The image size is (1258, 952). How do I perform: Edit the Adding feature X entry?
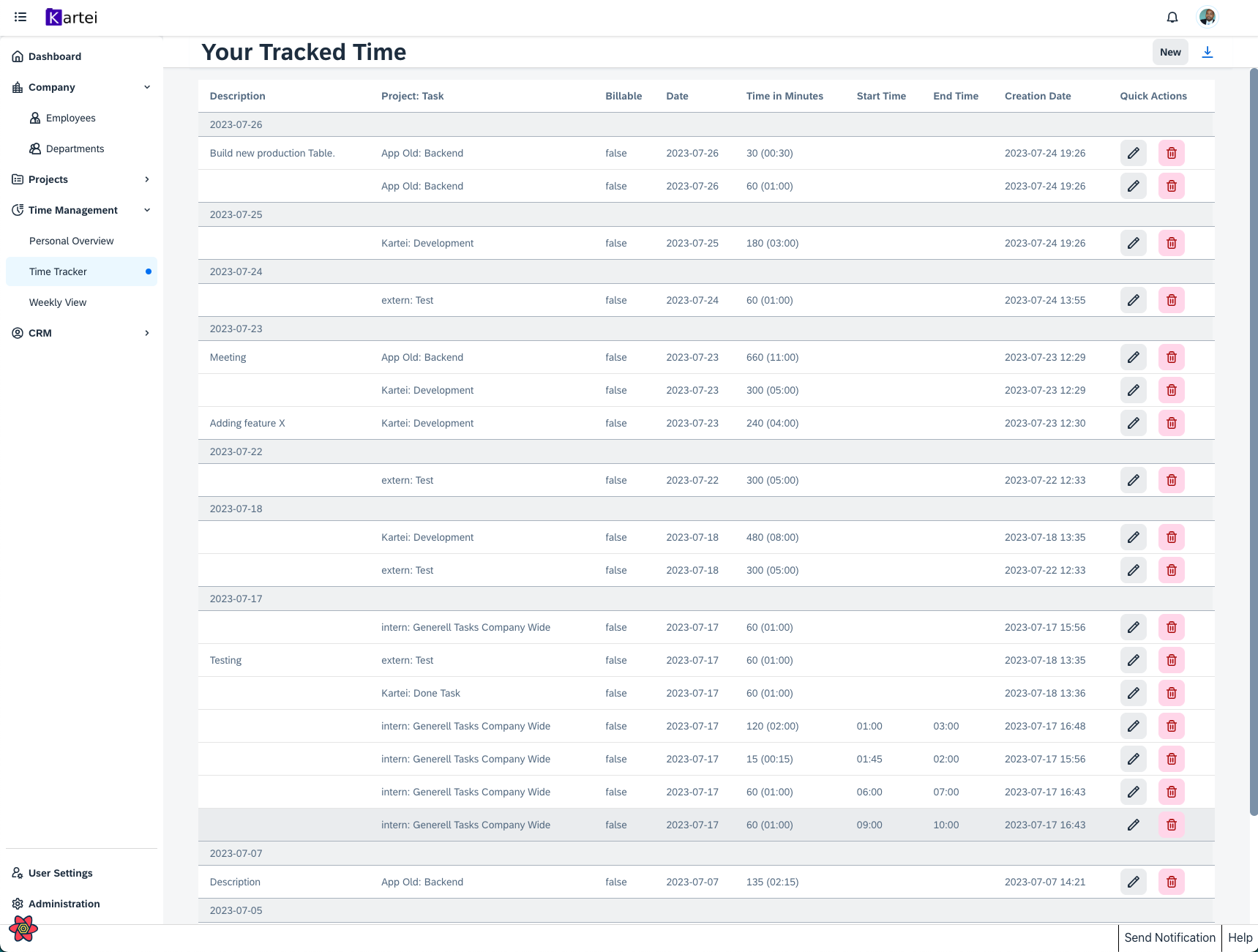(x=1133, y=423)
